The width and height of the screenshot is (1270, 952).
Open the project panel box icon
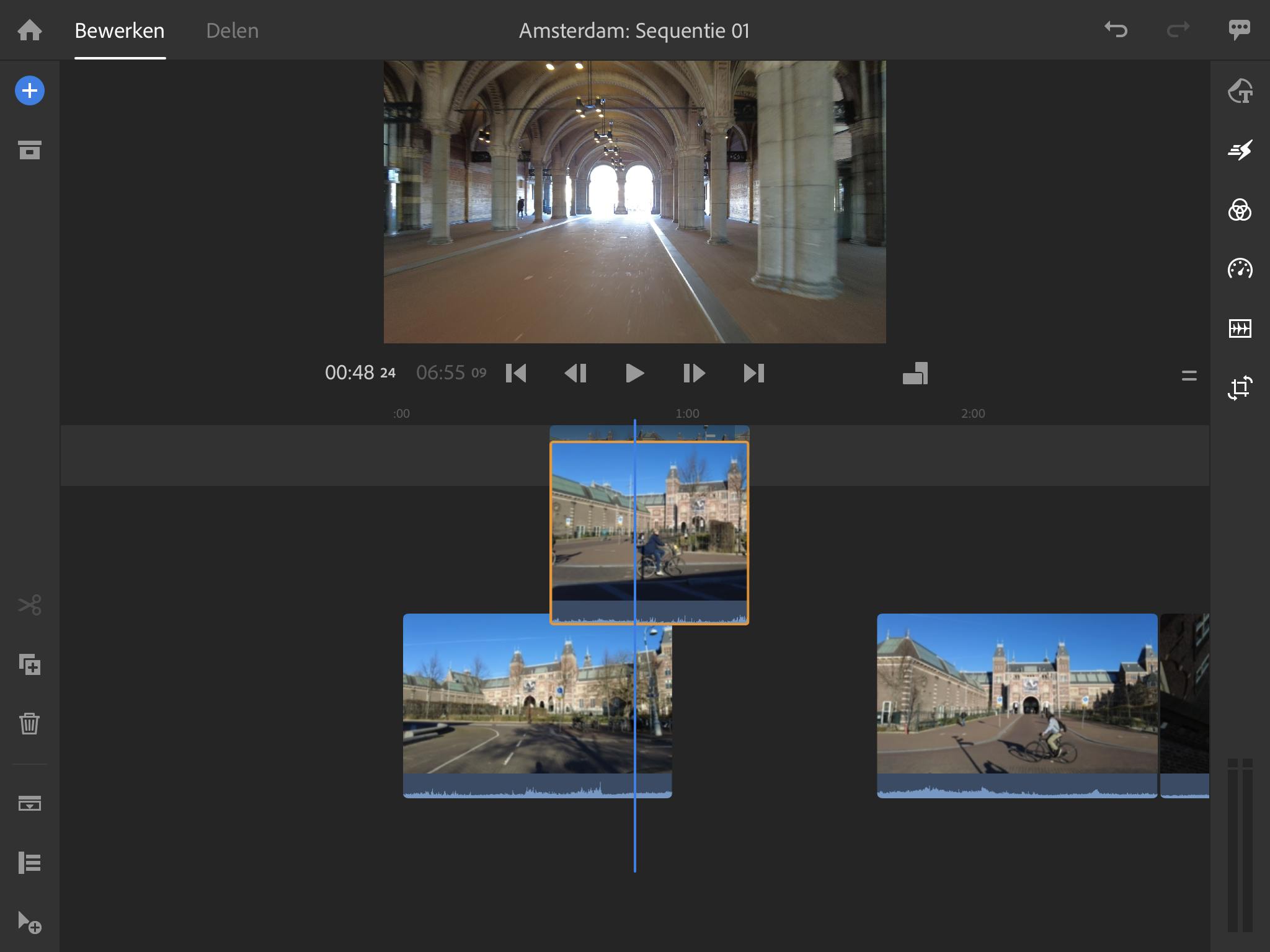coord(30,150)
